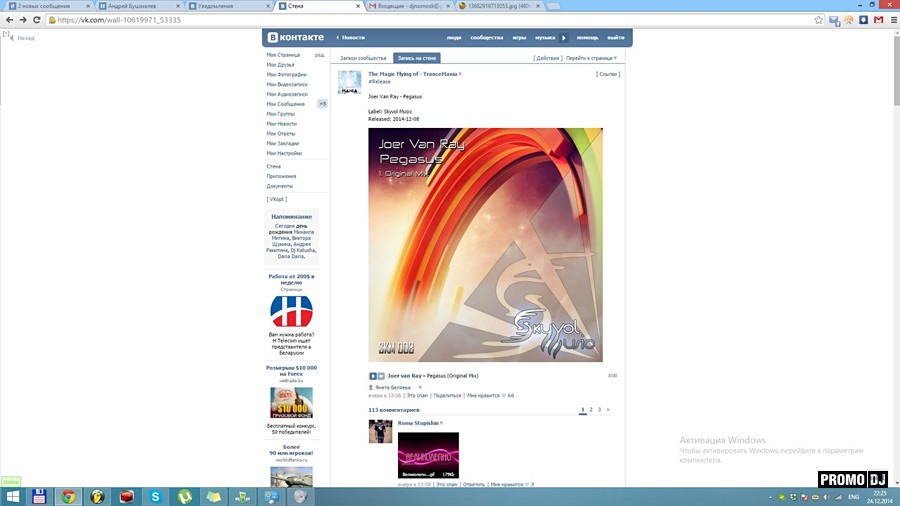900x506 pixels.
Task: Click Поделиться to share the post
Action: [447, 395]
